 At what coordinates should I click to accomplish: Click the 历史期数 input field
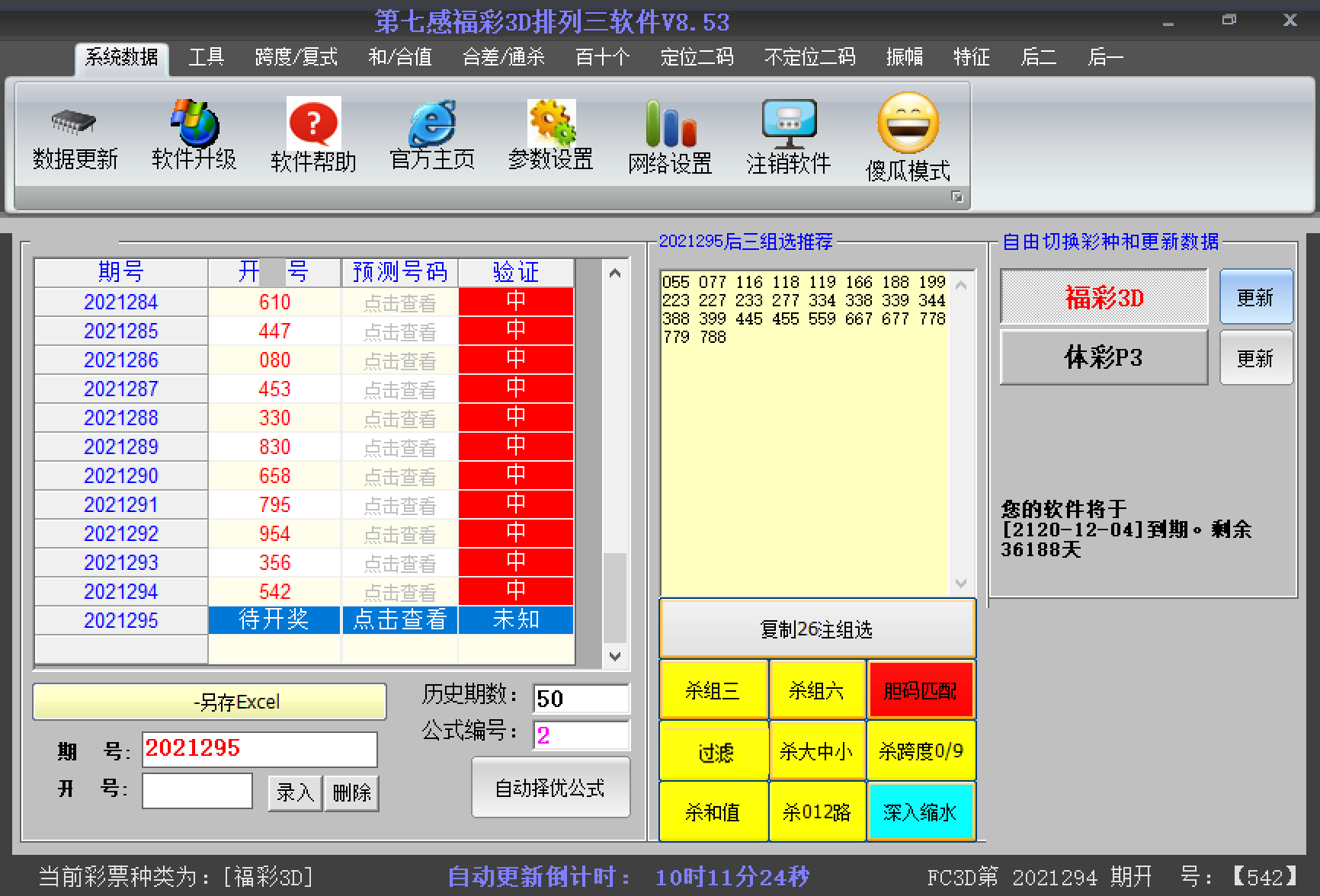point(581,699)
